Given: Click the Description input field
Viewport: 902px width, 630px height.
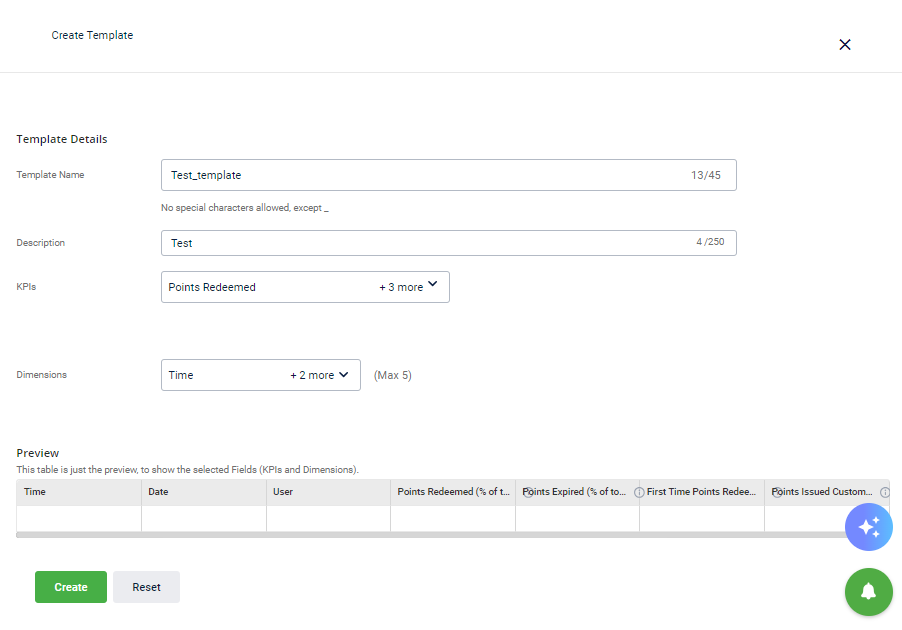Looking at the screenshot, I should coord(449,243).
